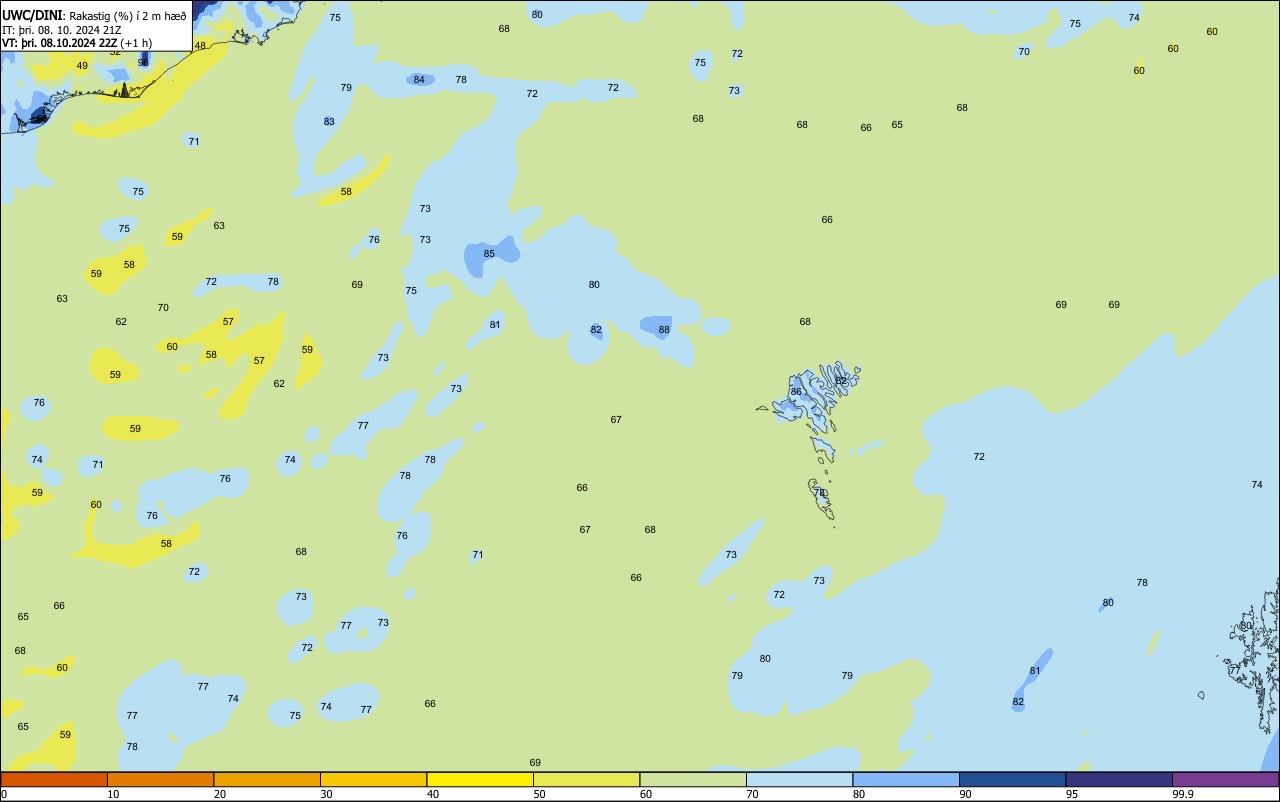Click the purple 99.9+ legend swatch
Viewport: 1280px width, 802px height.
pyautogui.click(x=1225, y=779)
